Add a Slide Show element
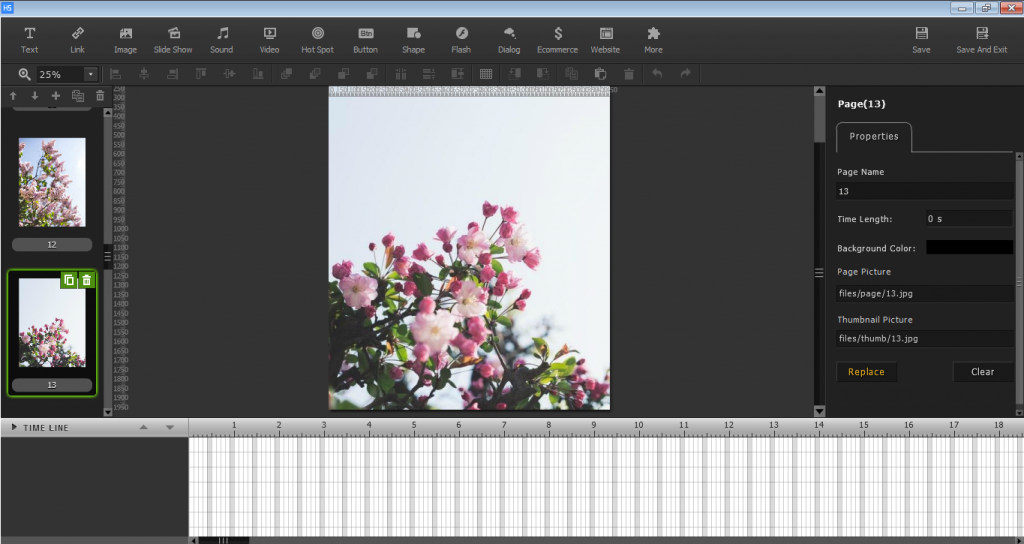Viewport: 1024px width, 544px height. pos(173,40)
